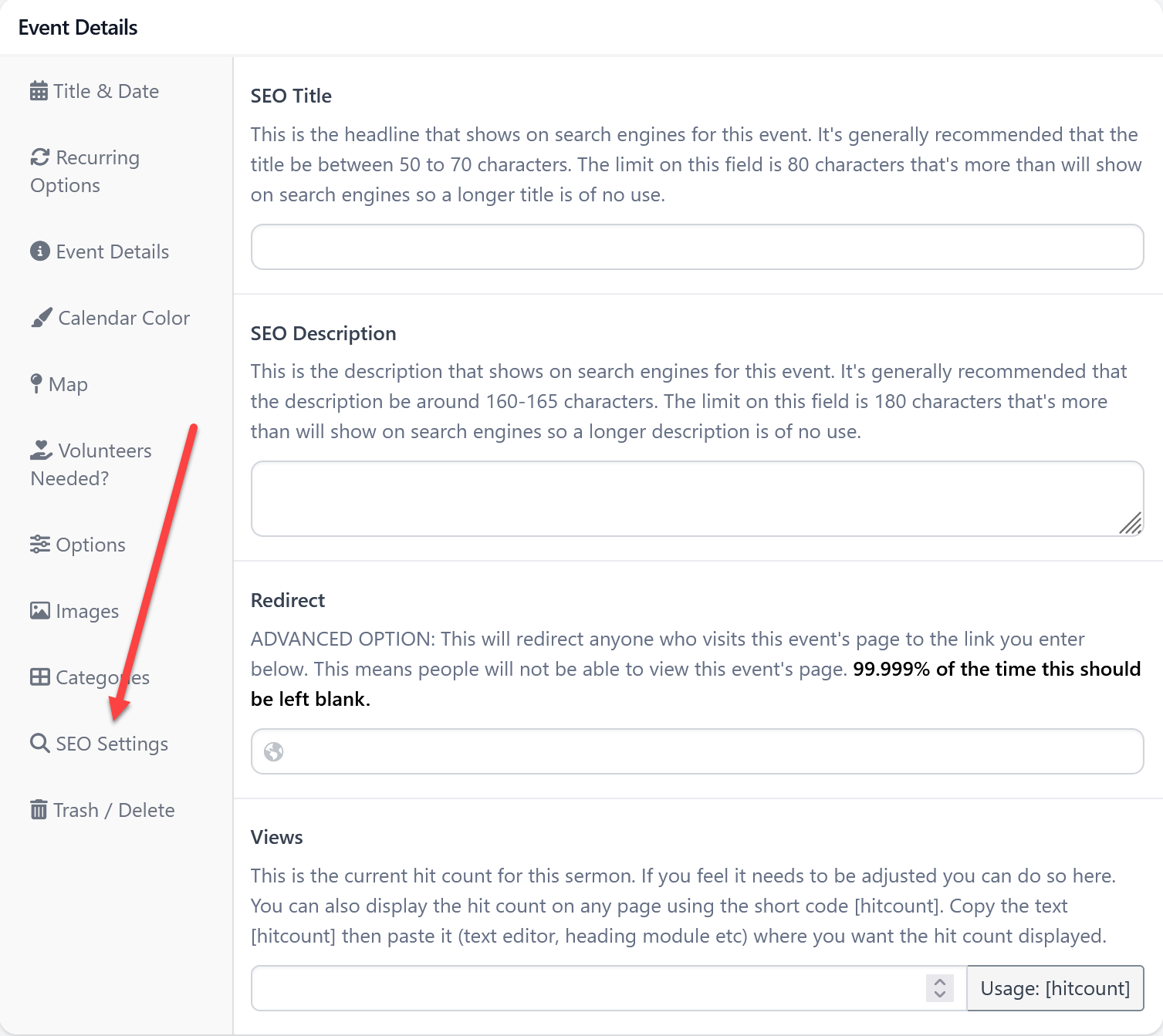The height and width of the screenshot is (1036, 1163).
Task: Click the map pin icon
Action: click(x=36, y=384)
